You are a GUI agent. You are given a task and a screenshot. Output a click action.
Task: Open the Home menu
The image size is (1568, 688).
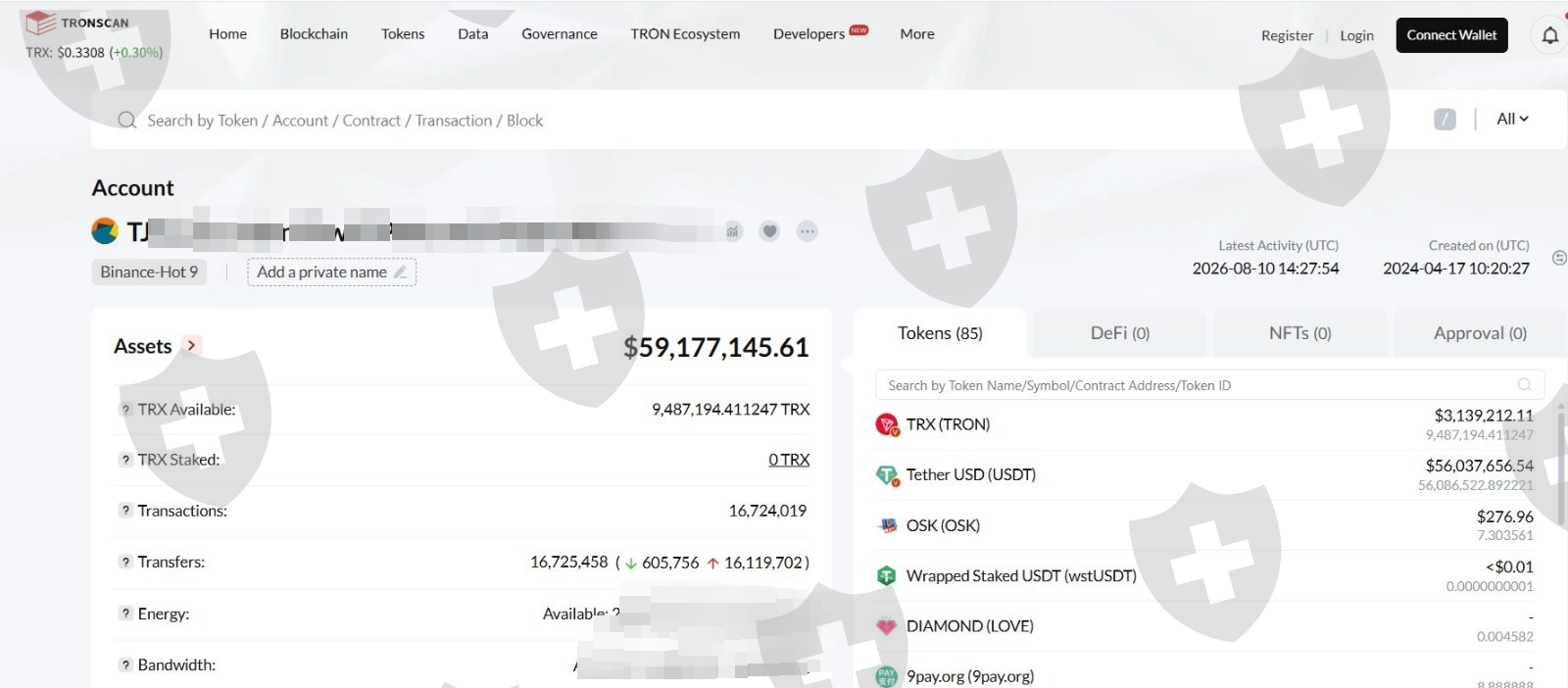(x=227, y=33)
